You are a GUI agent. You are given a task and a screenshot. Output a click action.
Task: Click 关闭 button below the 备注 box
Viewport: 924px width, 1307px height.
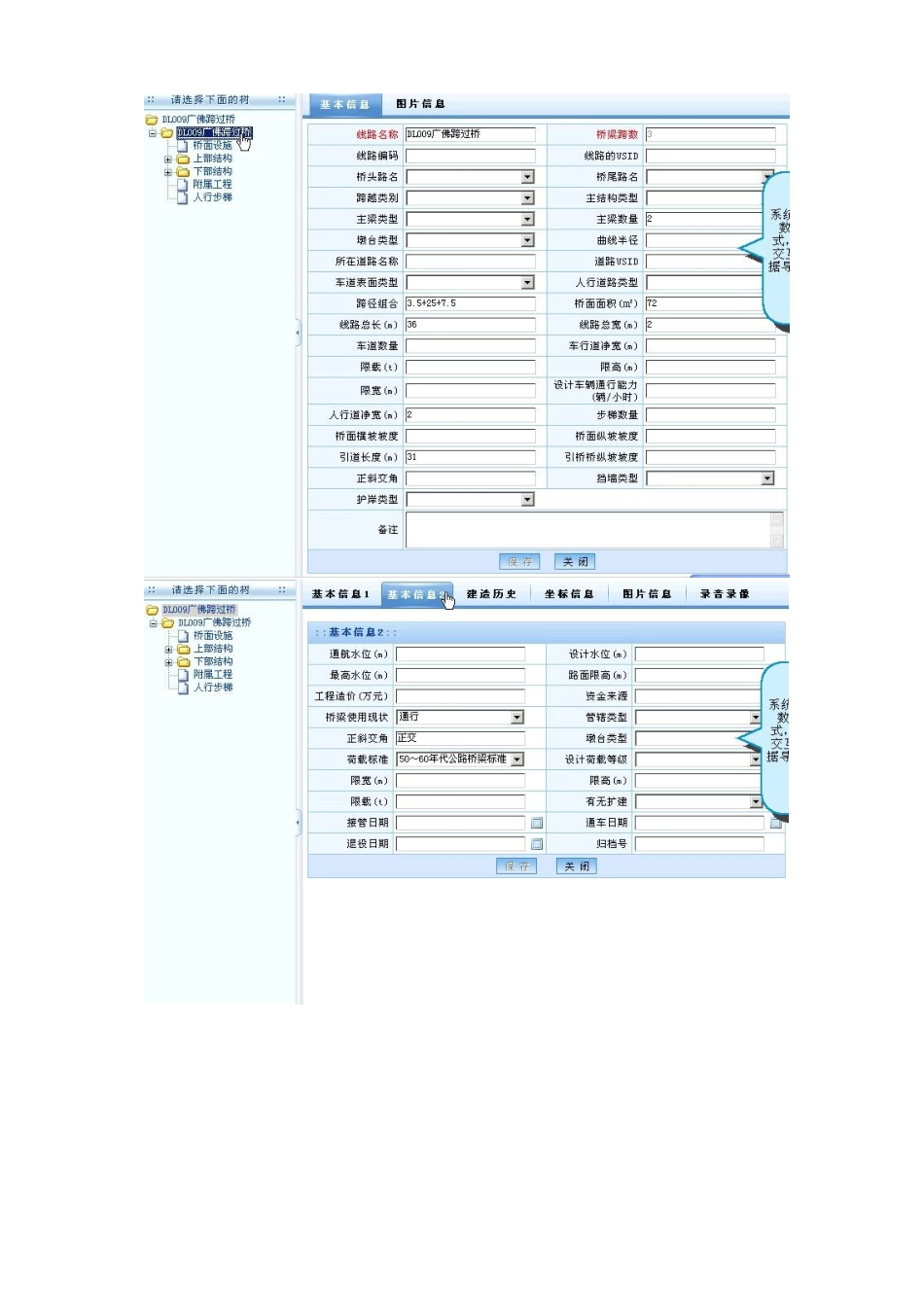(575, 562)
